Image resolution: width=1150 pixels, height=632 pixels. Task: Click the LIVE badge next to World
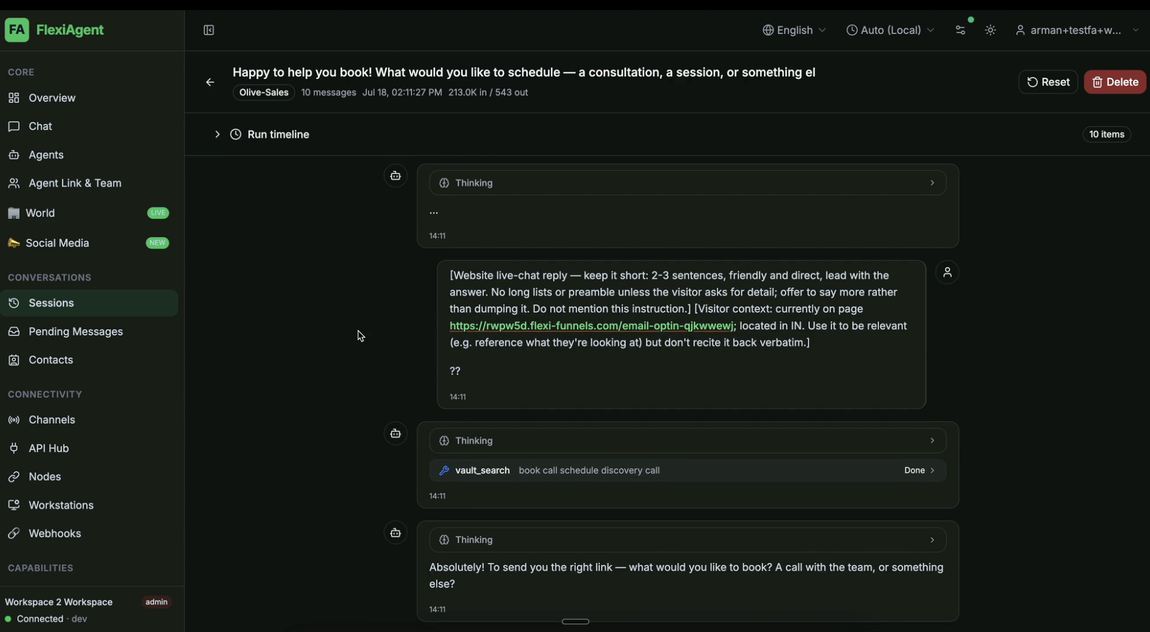(158, 213)
